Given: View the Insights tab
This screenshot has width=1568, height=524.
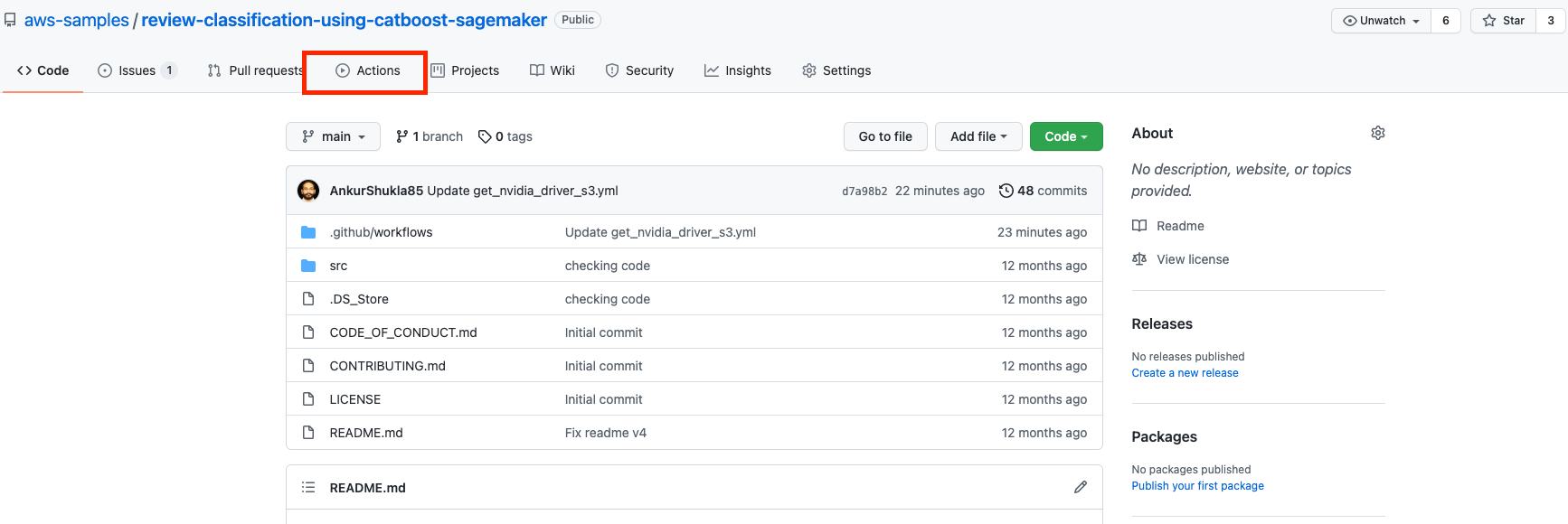Looking at the screenshot, I should (738, 70).
